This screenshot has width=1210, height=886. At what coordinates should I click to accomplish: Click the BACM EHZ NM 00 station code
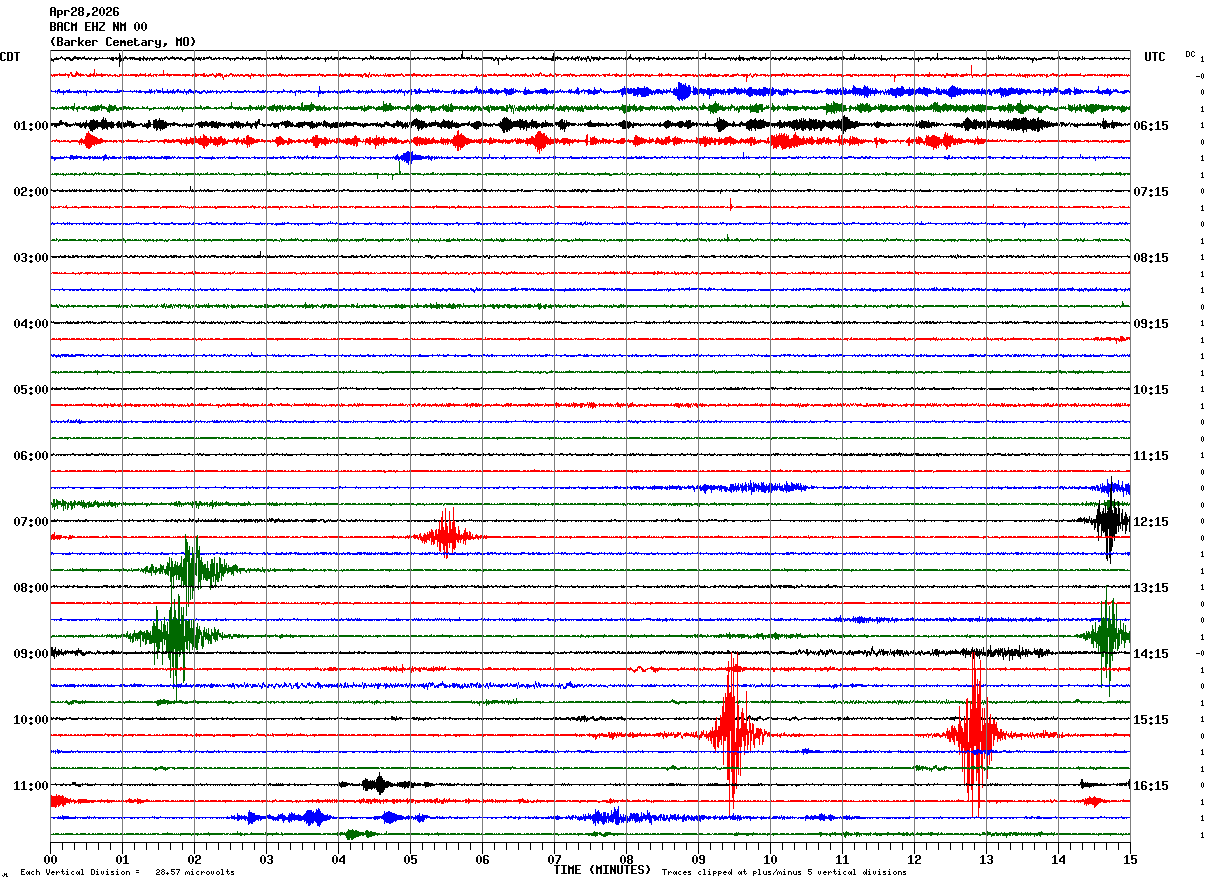(98, 27)
